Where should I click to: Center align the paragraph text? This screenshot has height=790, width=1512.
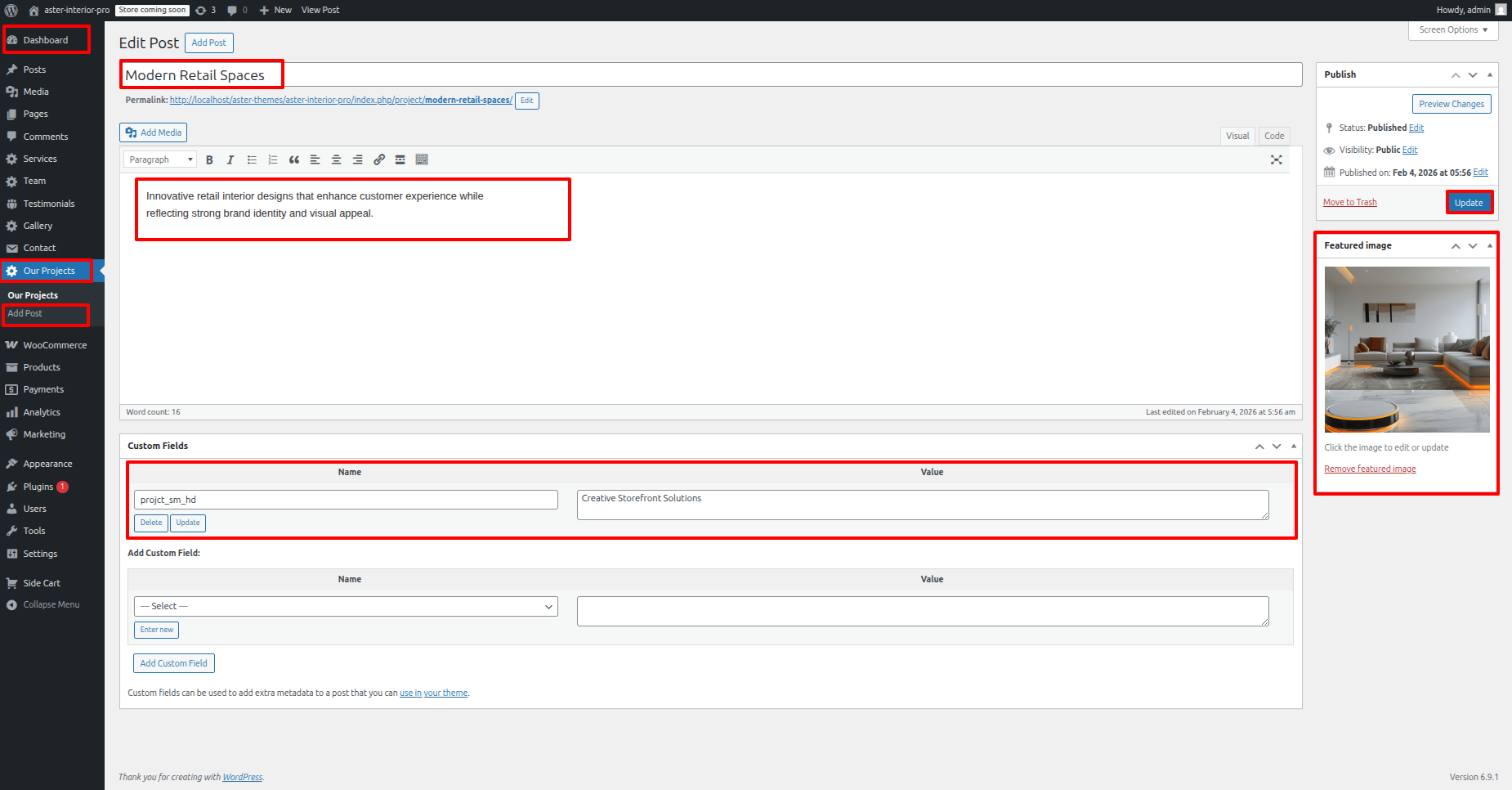pyautogui.click(x=336, y=160)
